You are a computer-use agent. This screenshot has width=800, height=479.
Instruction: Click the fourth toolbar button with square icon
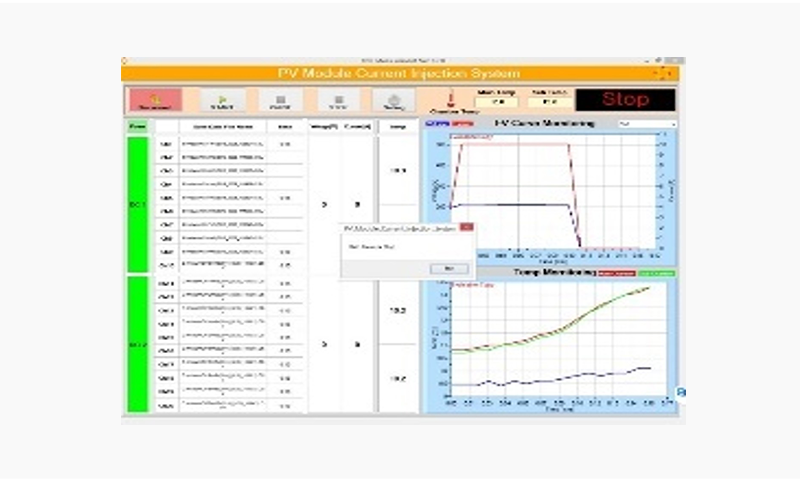338,100
